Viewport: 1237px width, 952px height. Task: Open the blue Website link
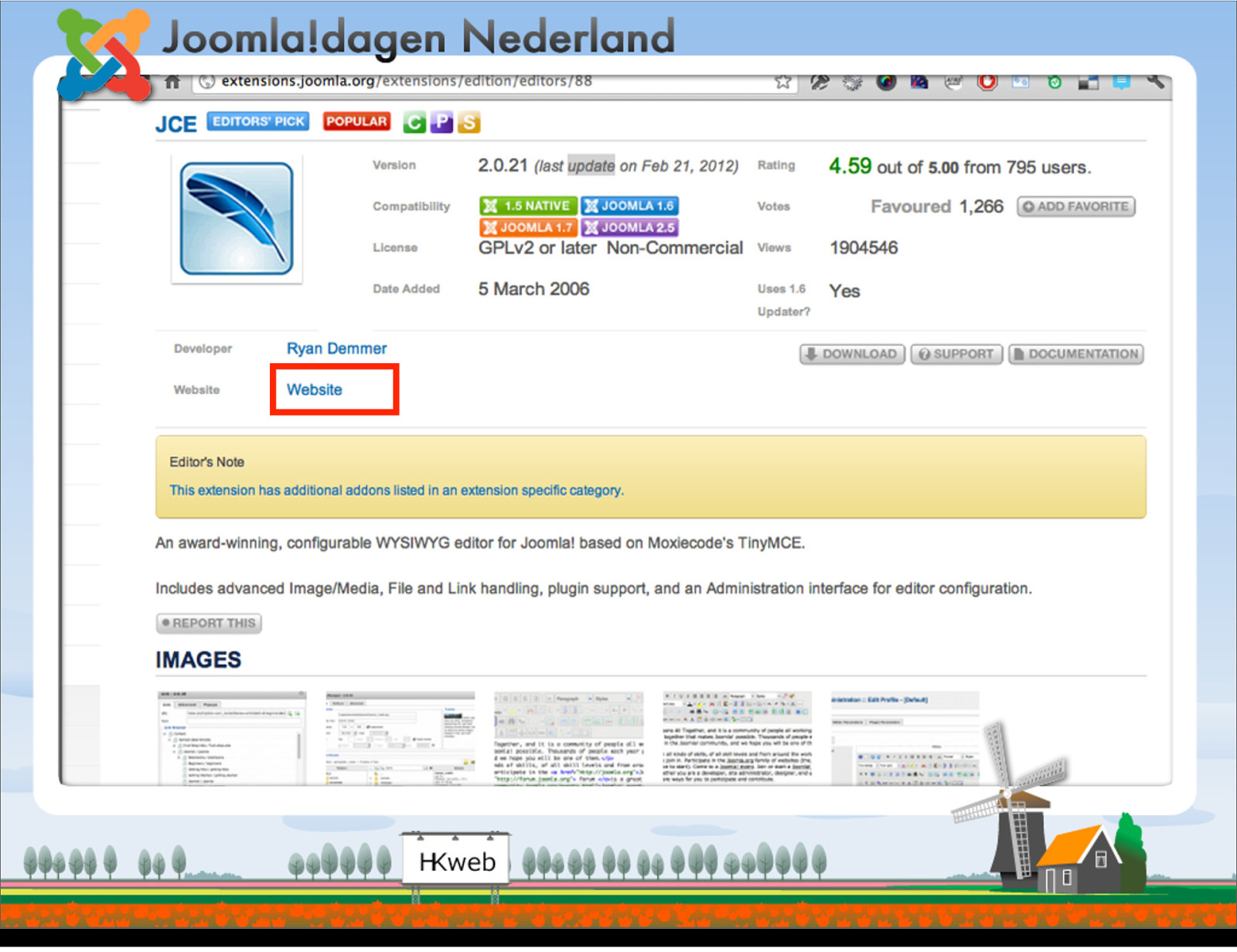[x=314, y=389]
